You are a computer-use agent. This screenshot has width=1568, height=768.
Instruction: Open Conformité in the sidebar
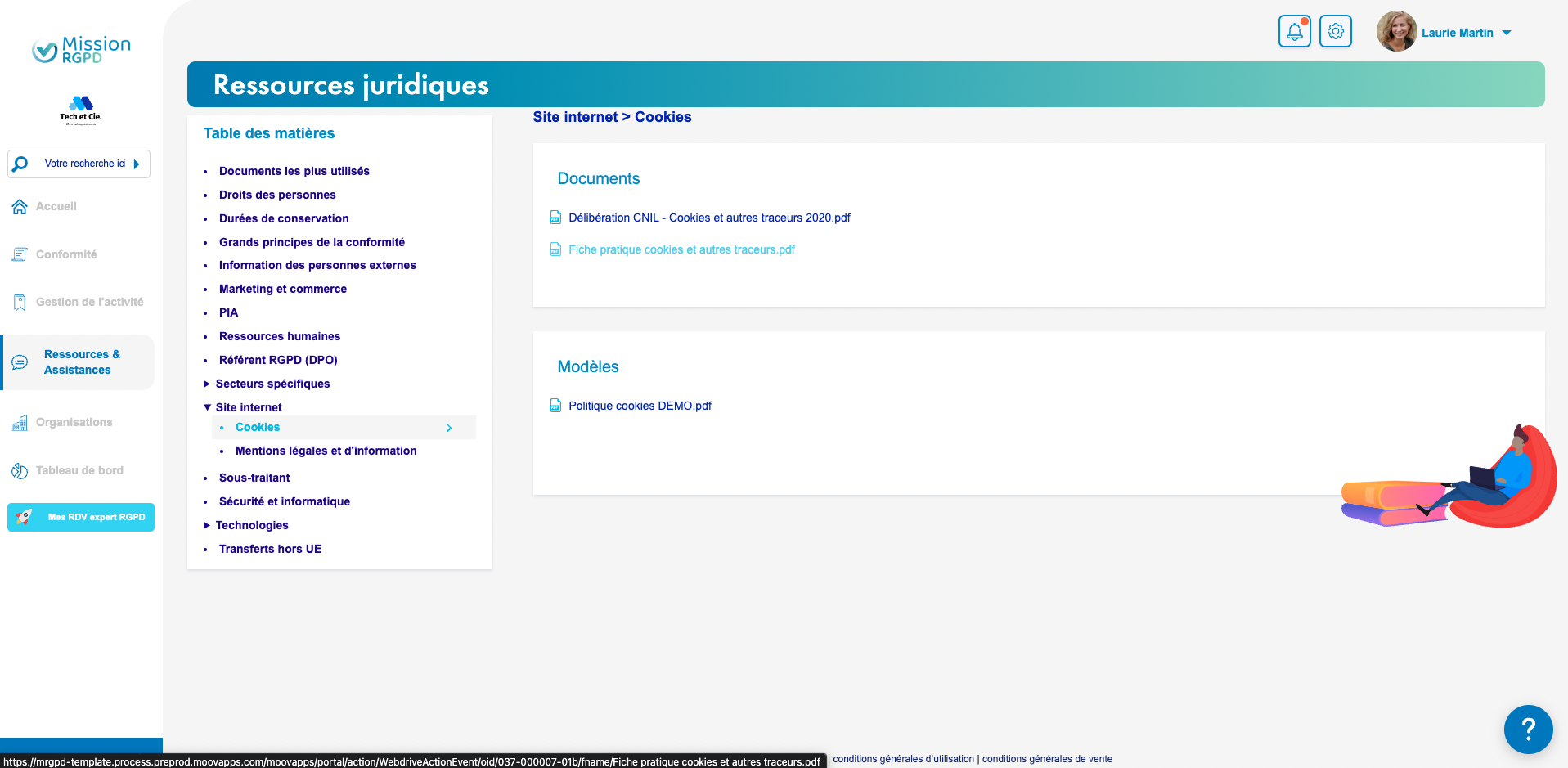tap(66, 254)
